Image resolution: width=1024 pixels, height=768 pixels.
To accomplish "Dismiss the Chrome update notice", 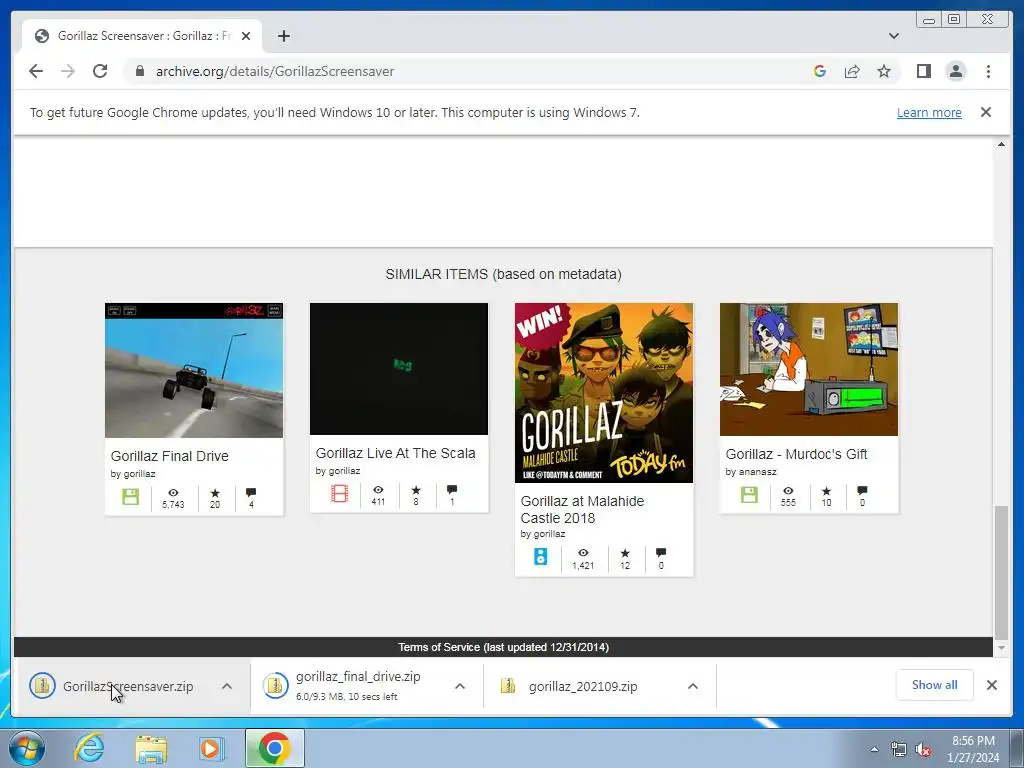I will pos(985,112).
